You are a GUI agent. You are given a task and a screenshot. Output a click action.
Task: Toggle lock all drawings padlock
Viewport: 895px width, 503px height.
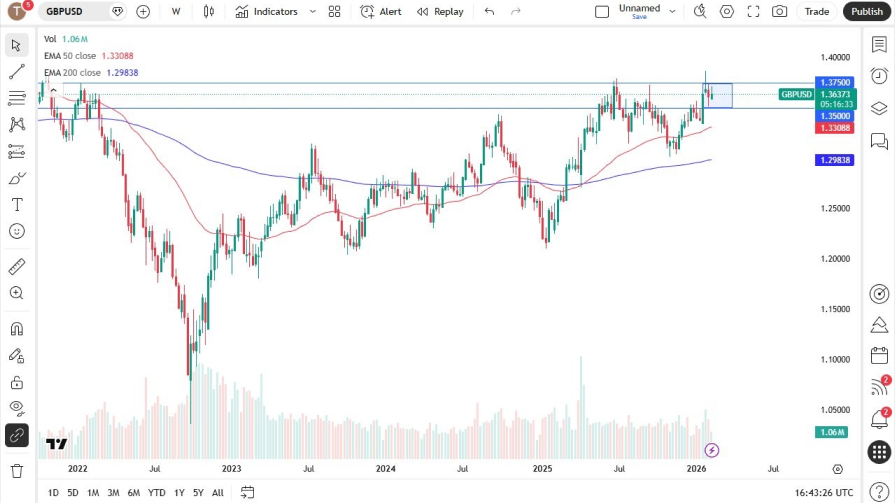click(x=17, y=382)
